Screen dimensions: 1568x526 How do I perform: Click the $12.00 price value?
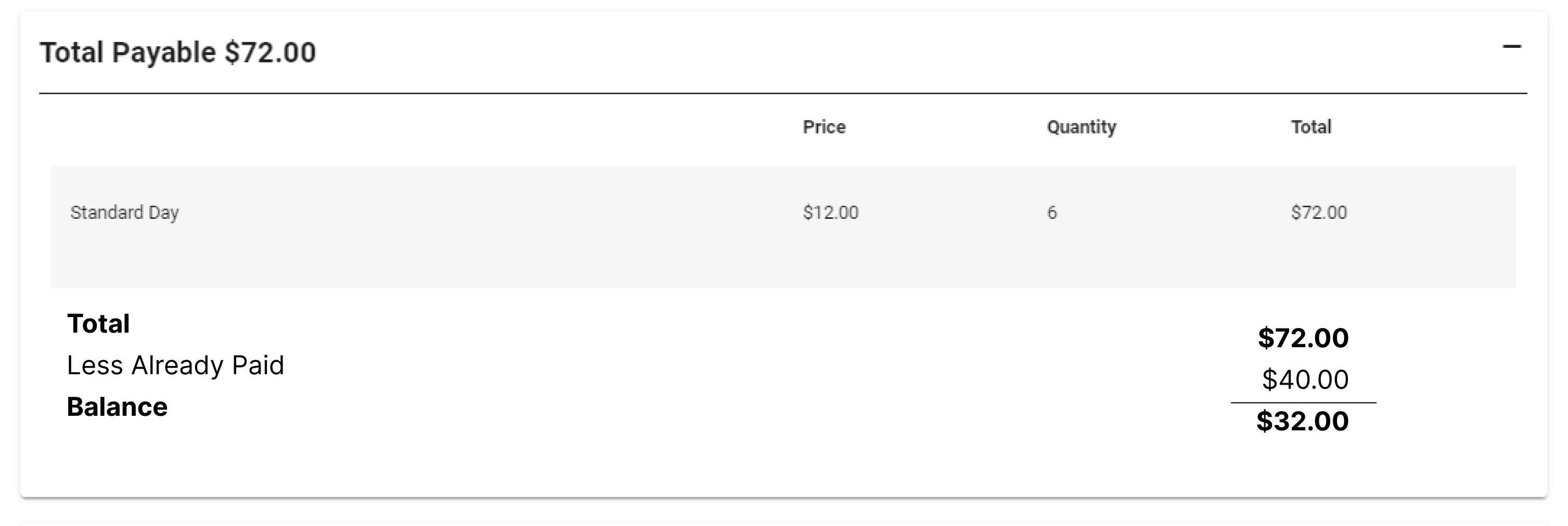[x=830, y=213]
